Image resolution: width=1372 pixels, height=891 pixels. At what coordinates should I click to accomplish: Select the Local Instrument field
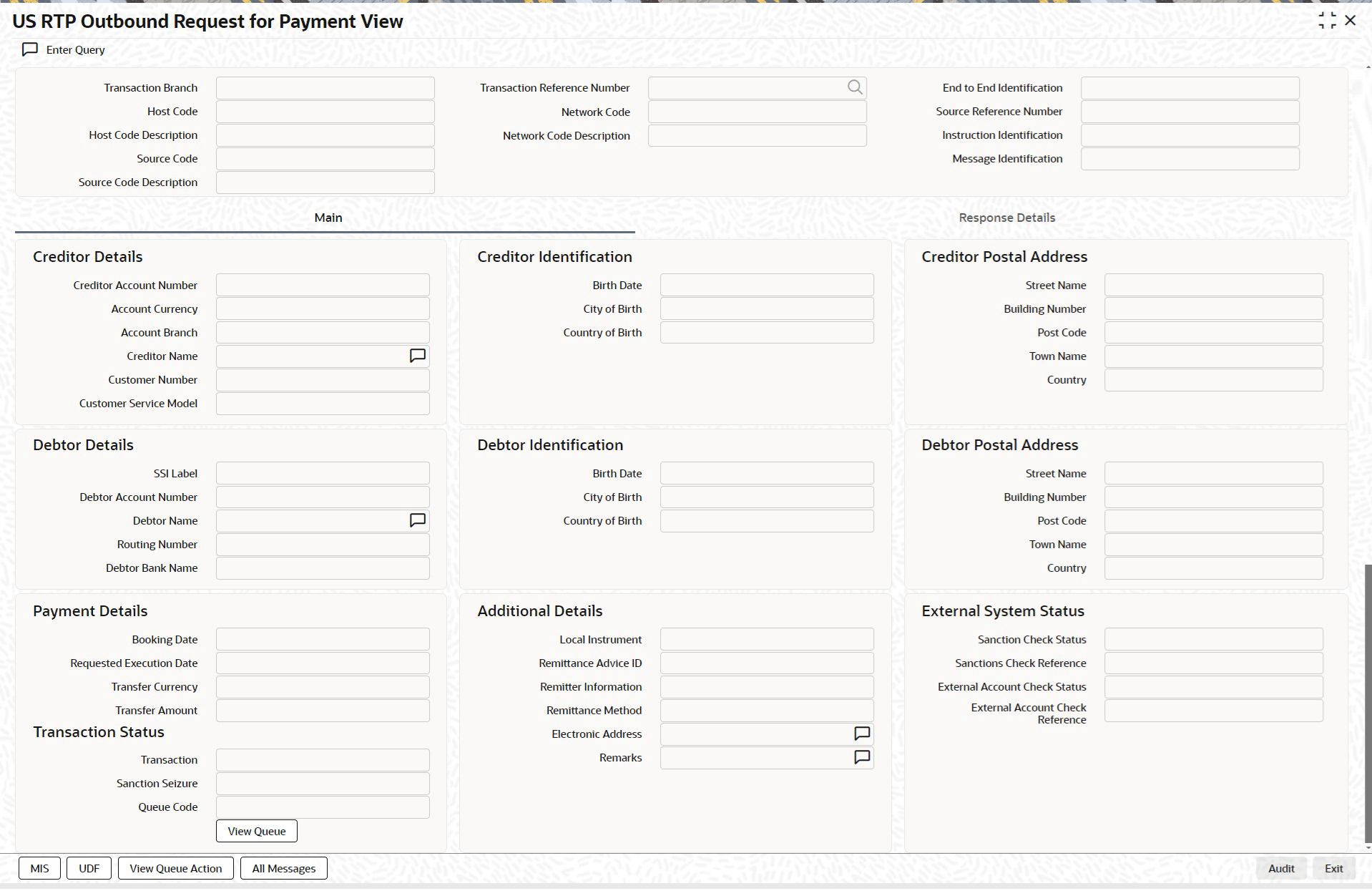tap(767, 639)
